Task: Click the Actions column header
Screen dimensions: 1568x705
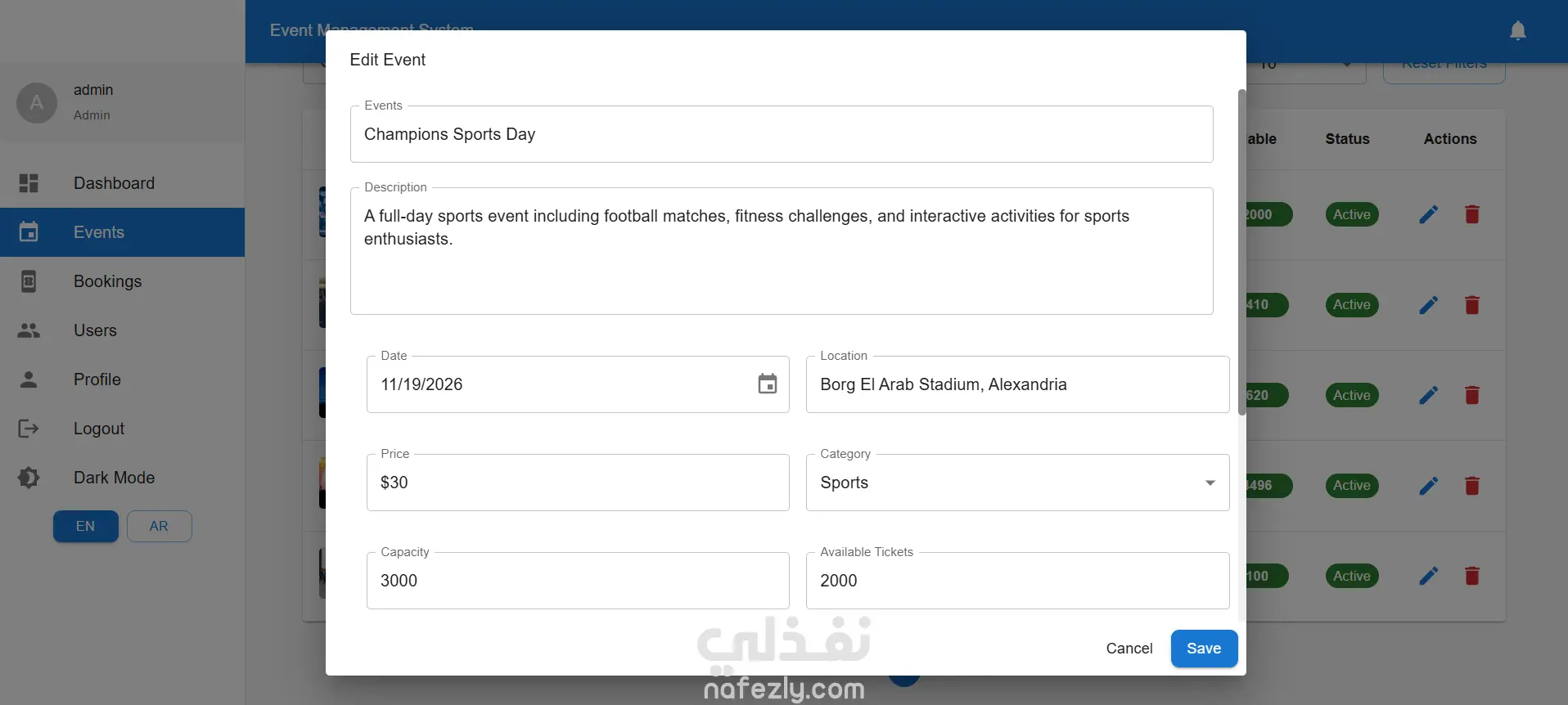Action: [x=1450, y=139]
